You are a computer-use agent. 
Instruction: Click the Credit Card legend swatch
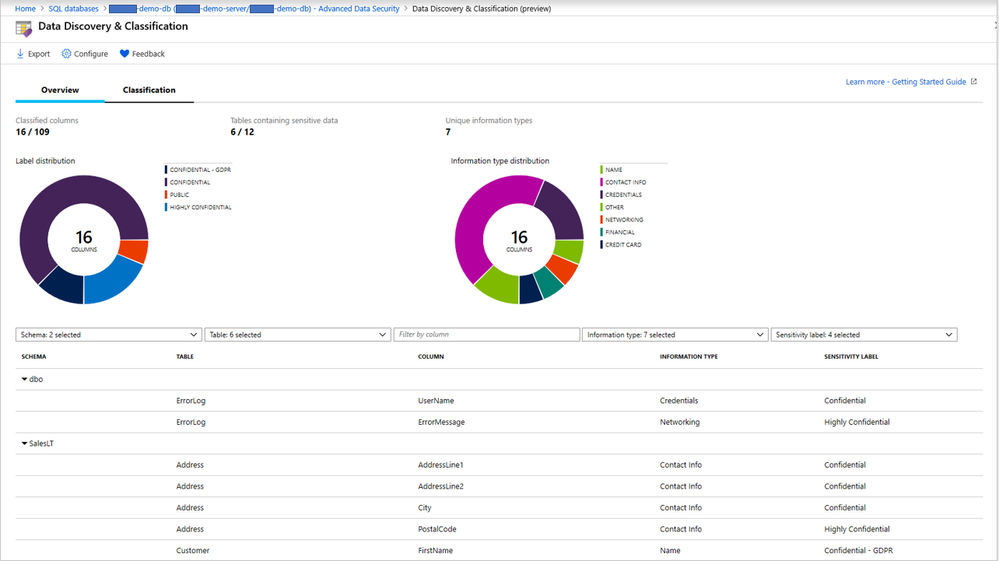point(601,245)
